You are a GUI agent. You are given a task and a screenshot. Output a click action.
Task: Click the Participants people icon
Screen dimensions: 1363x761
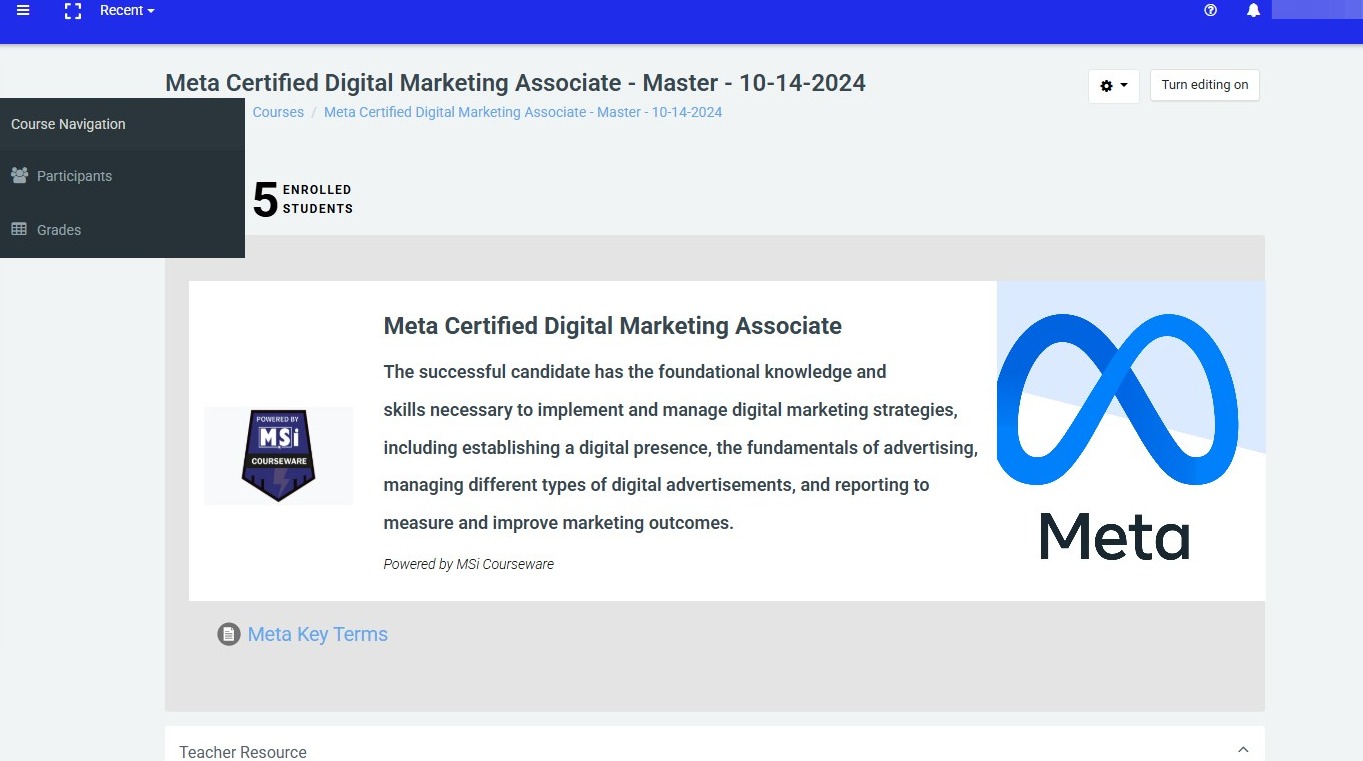(x=19, y=176)
